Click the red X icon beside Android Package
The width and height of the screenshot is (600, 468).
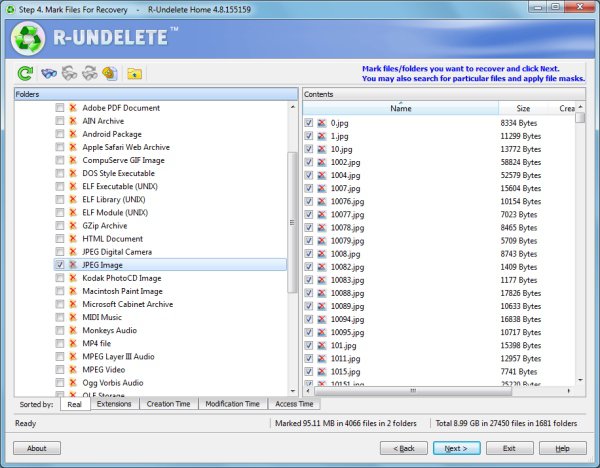pyautogui.click(x=73, y=134)
